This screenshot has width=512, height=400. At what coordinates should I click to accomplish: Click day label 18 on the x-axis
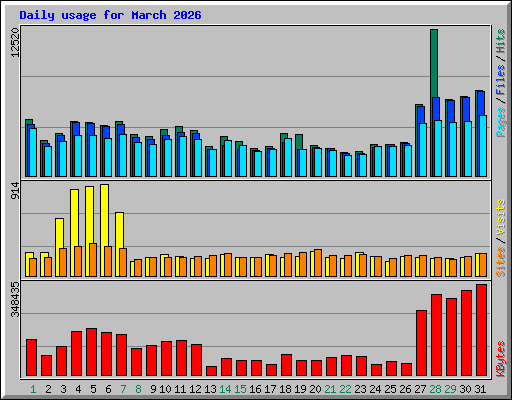285,389
